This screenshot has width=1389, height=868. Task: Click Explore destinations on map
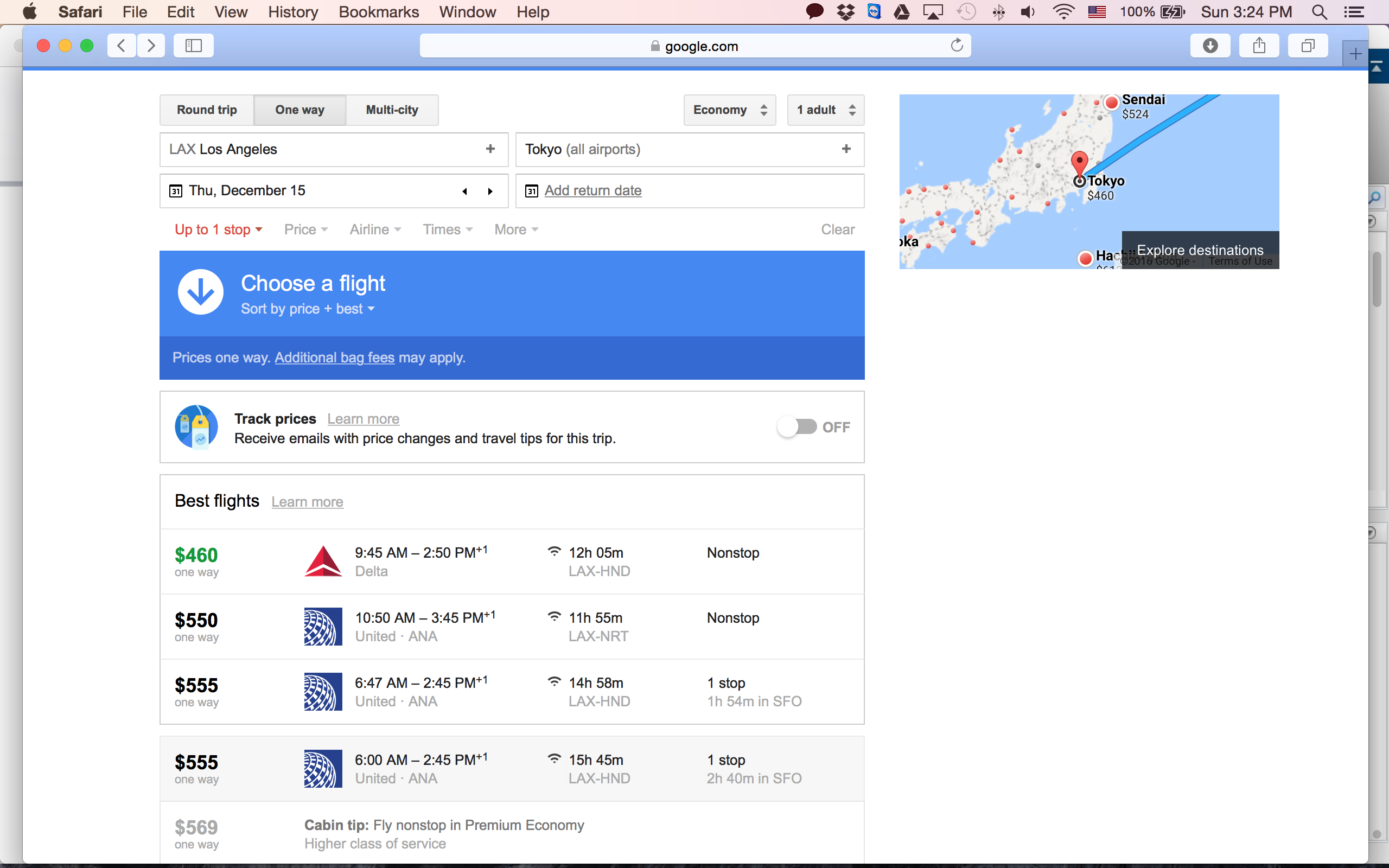(1200, 250)
